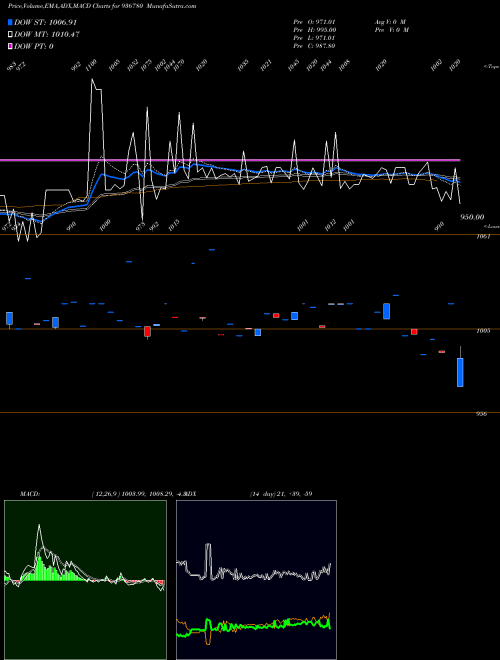Click the 'Pre H: 995.00' value
This screenshot has width=500, height=660.
314,30
